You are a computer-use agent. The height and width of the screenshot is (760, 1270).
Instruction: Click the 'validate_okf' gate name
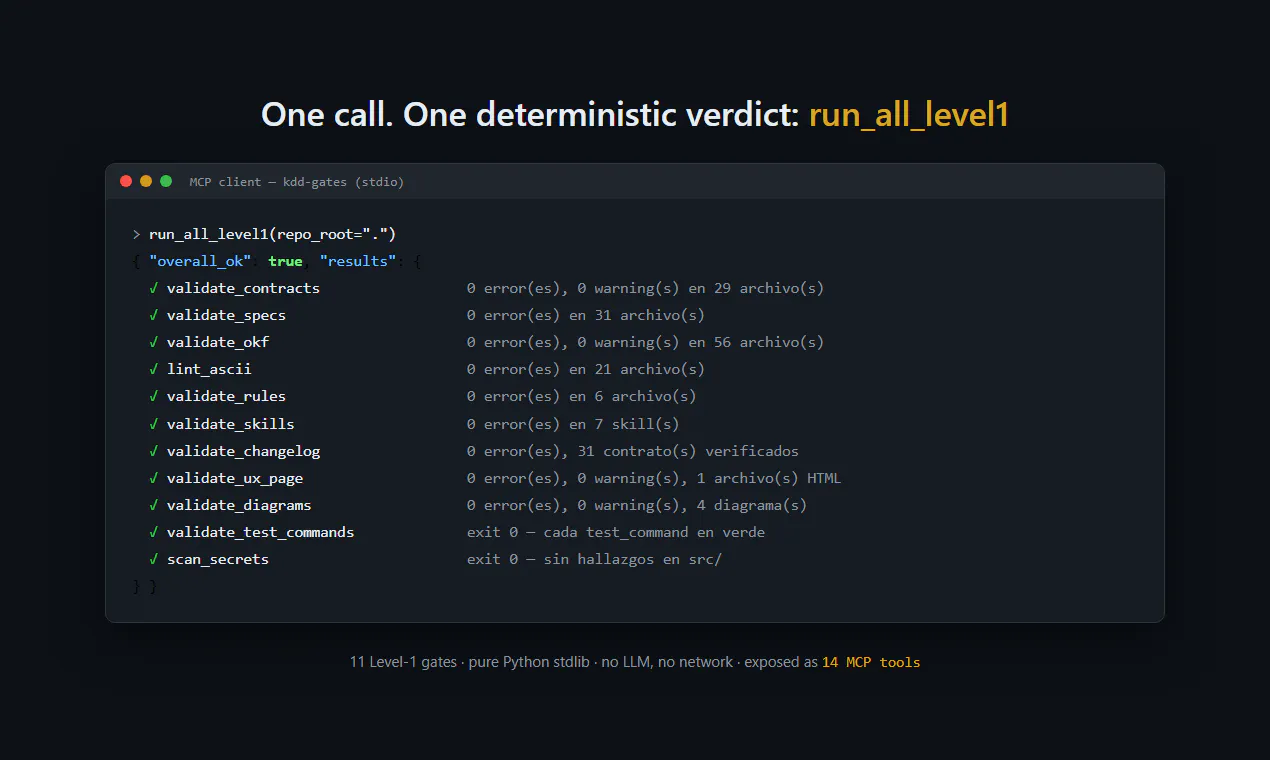[218, 342]
